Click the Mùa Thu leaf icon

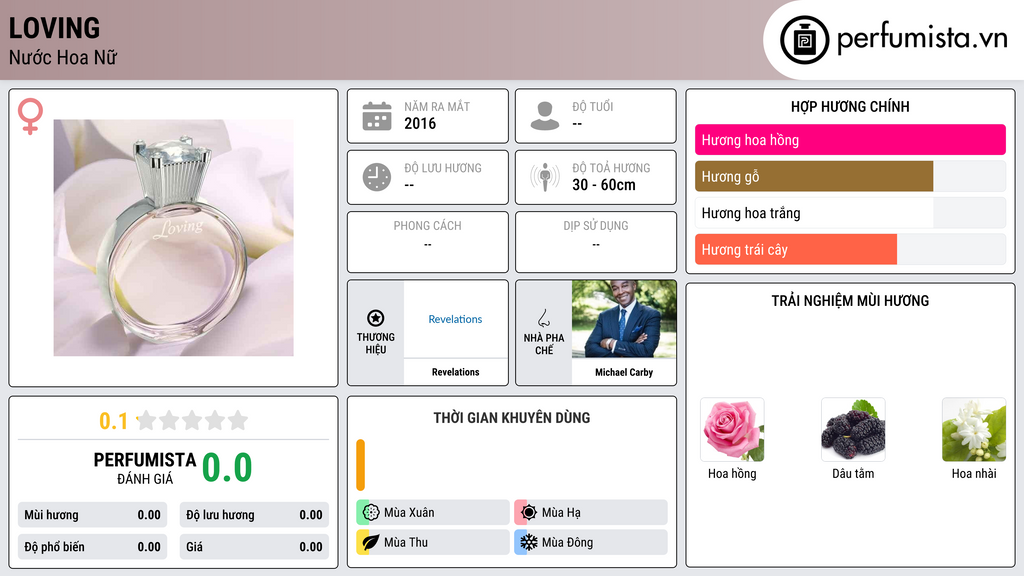pos(370,542)
